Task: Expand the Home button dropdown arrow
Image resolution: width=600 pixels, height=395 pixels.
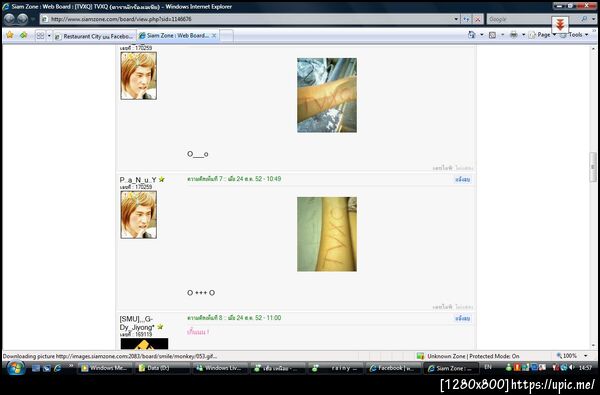Action: [x=482, y=35]
